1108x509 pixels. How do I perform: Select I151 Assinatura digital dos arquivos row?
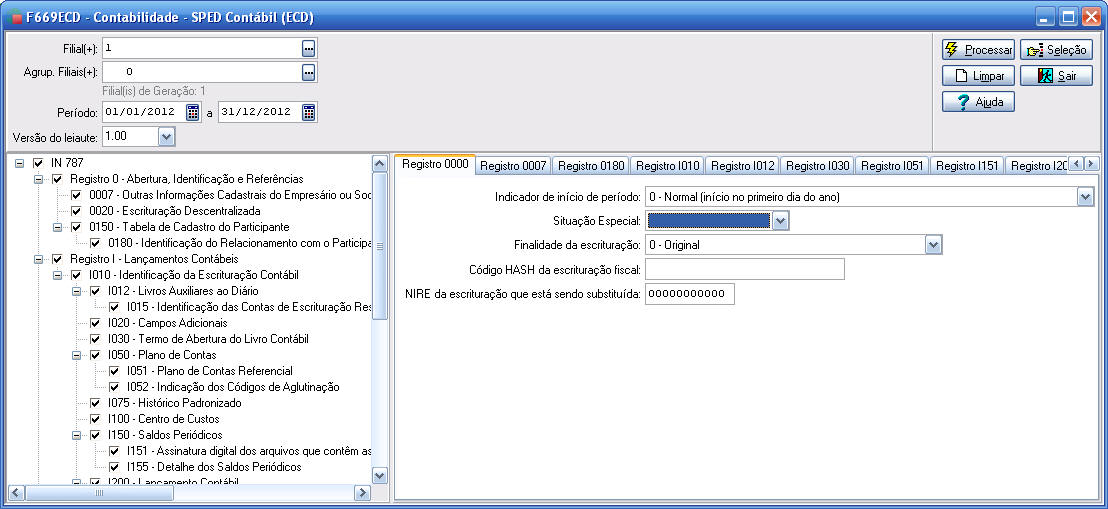pyautogui.click(x=249, y=451)
